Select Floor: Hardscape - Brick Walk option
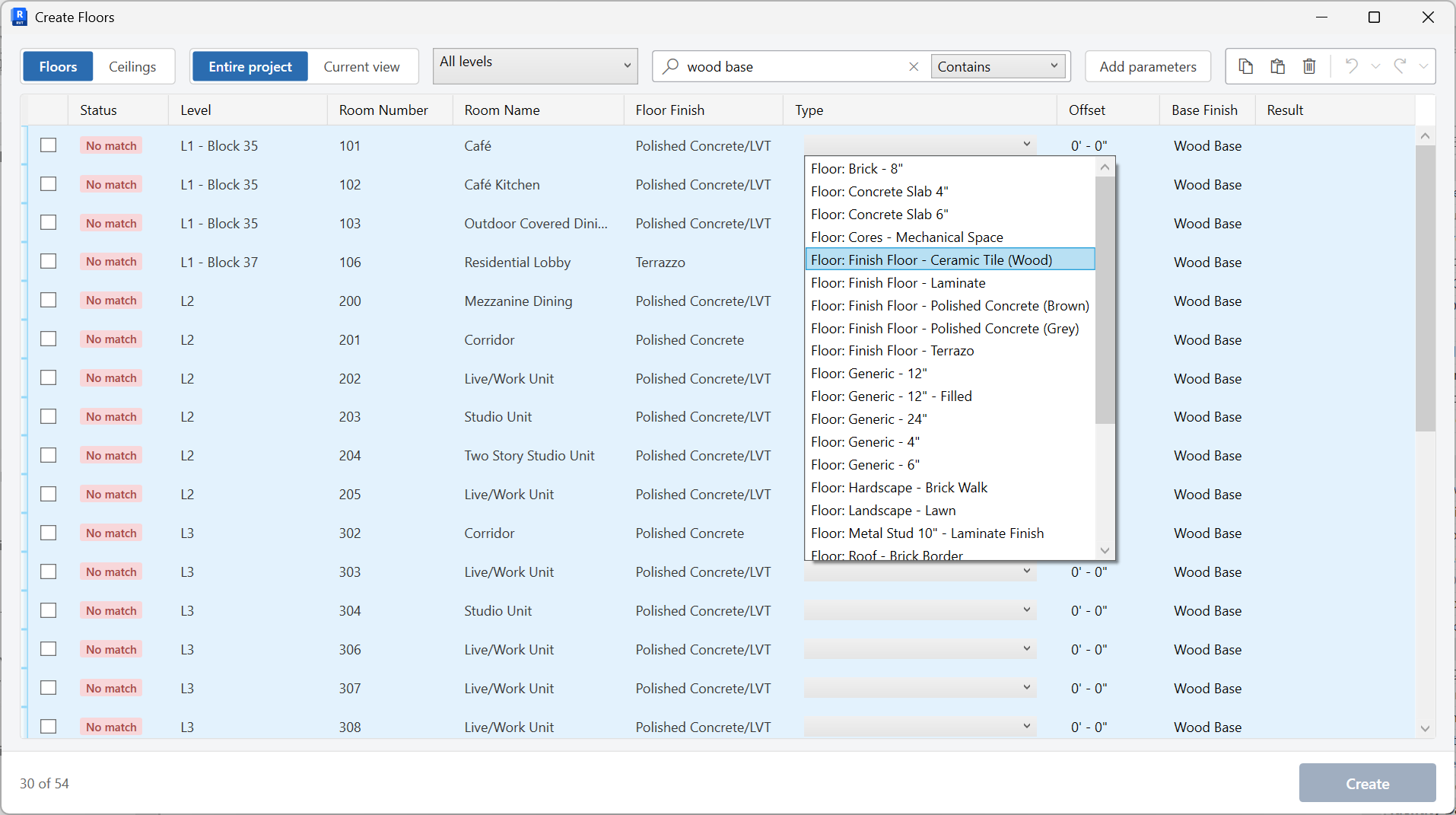The image size is (1456, 815). (949, 488)
